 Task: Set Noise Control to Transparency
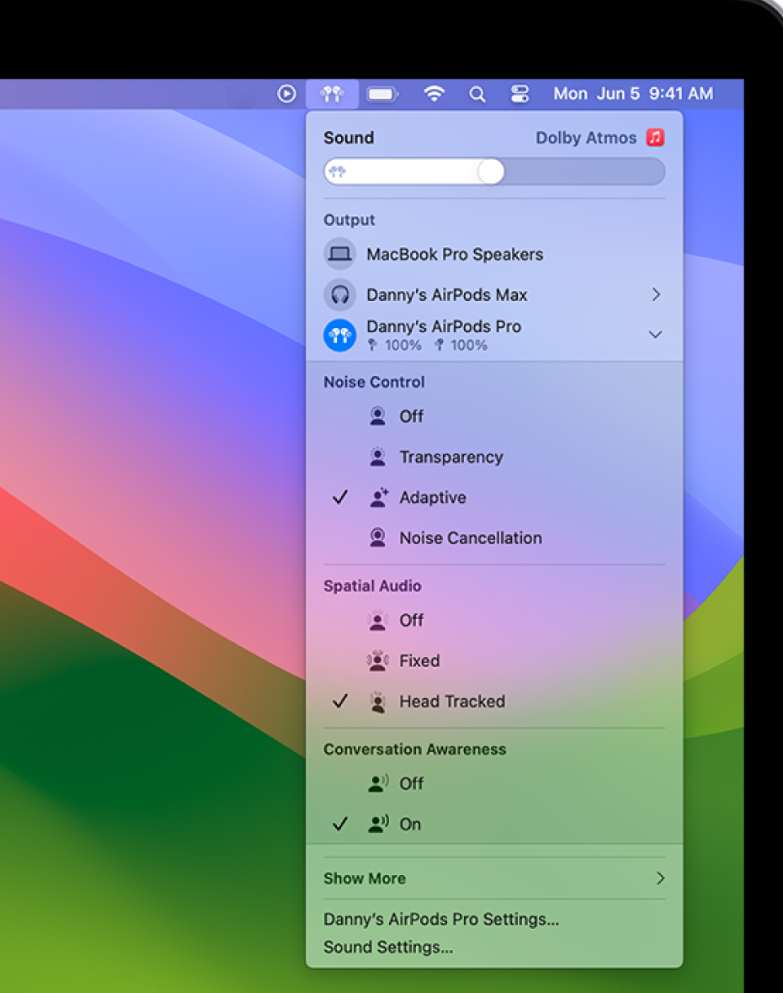pos(450,457)
